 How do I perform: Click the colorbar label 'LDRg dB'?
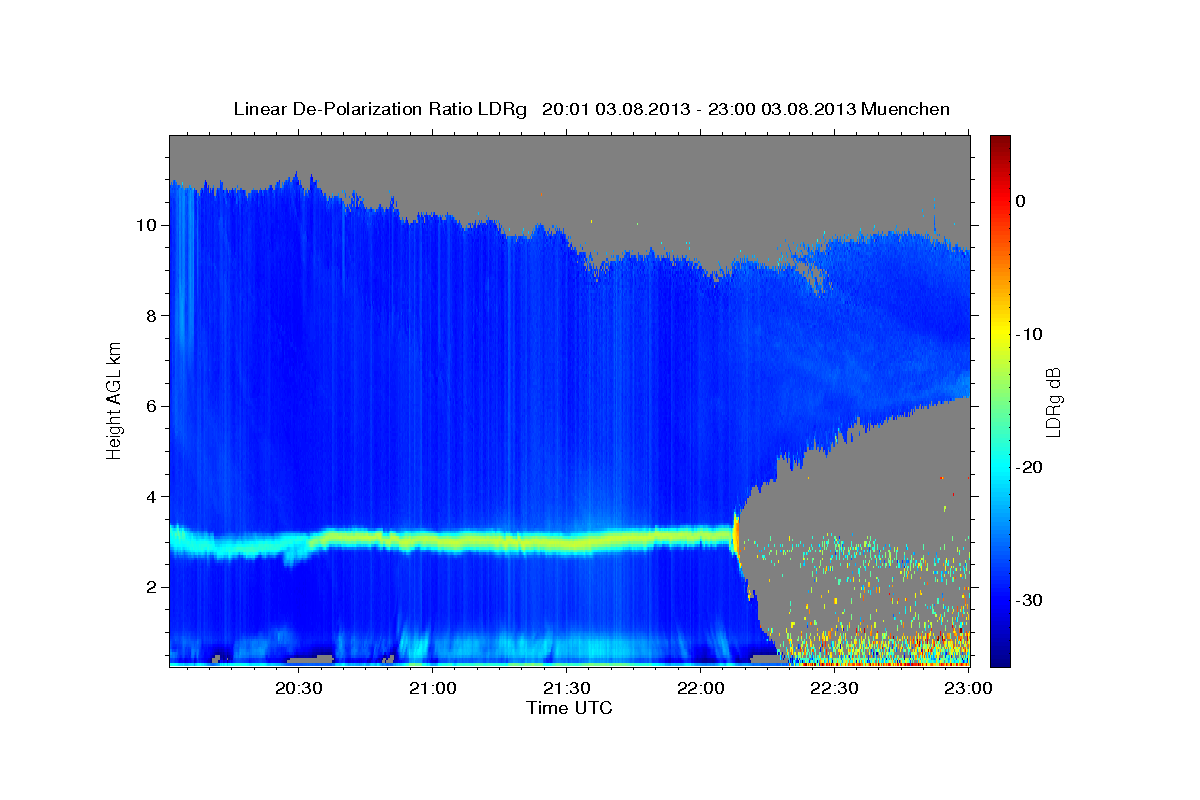[1053, 400]
